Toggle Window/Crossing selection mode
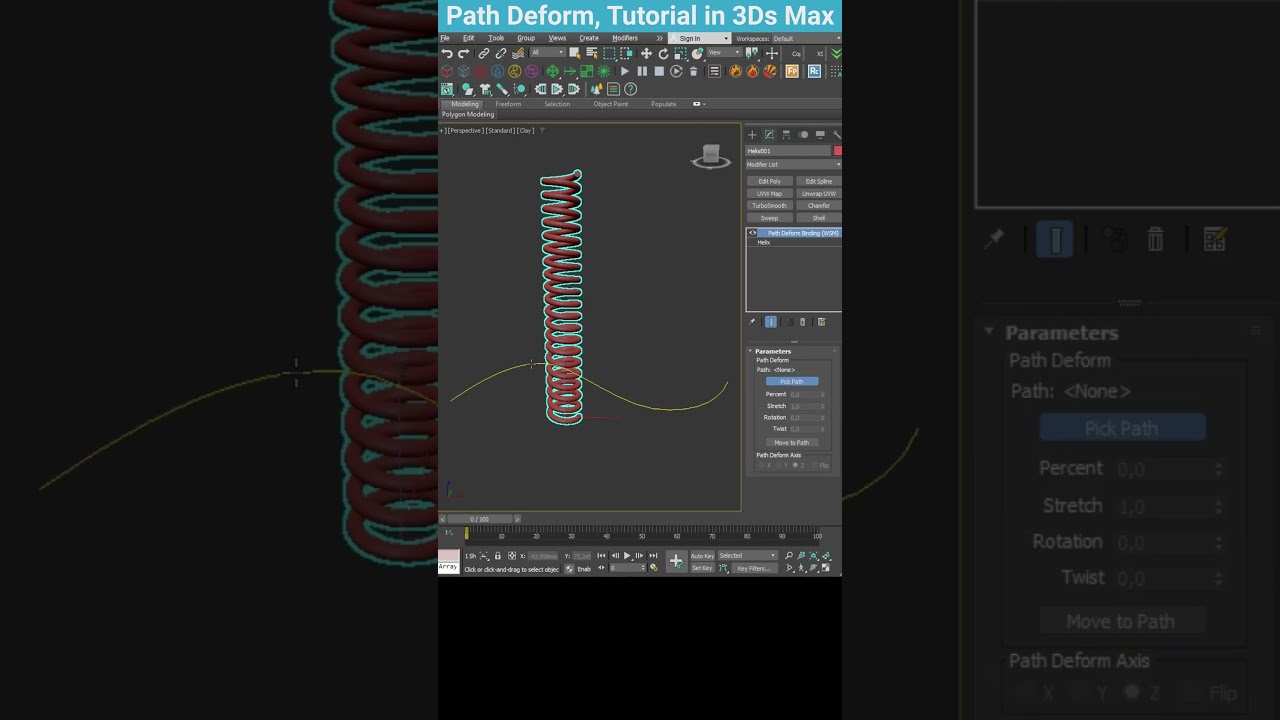Viewport: 1280px width, 720px height. pyautogui.click(x=626, y=53)
